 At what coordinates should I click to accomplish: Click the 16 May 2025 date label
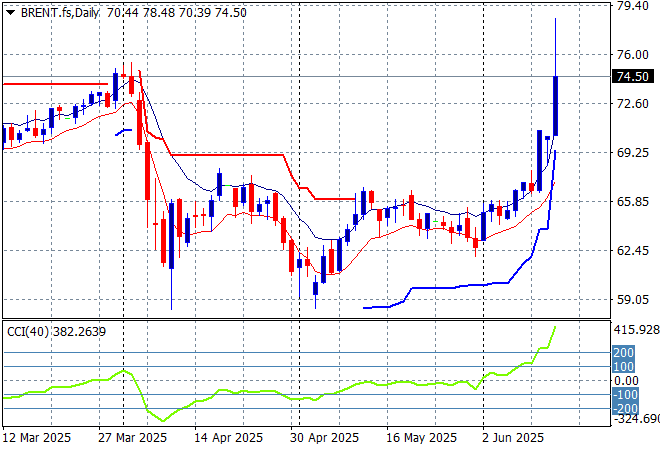[x=421, y=438]
